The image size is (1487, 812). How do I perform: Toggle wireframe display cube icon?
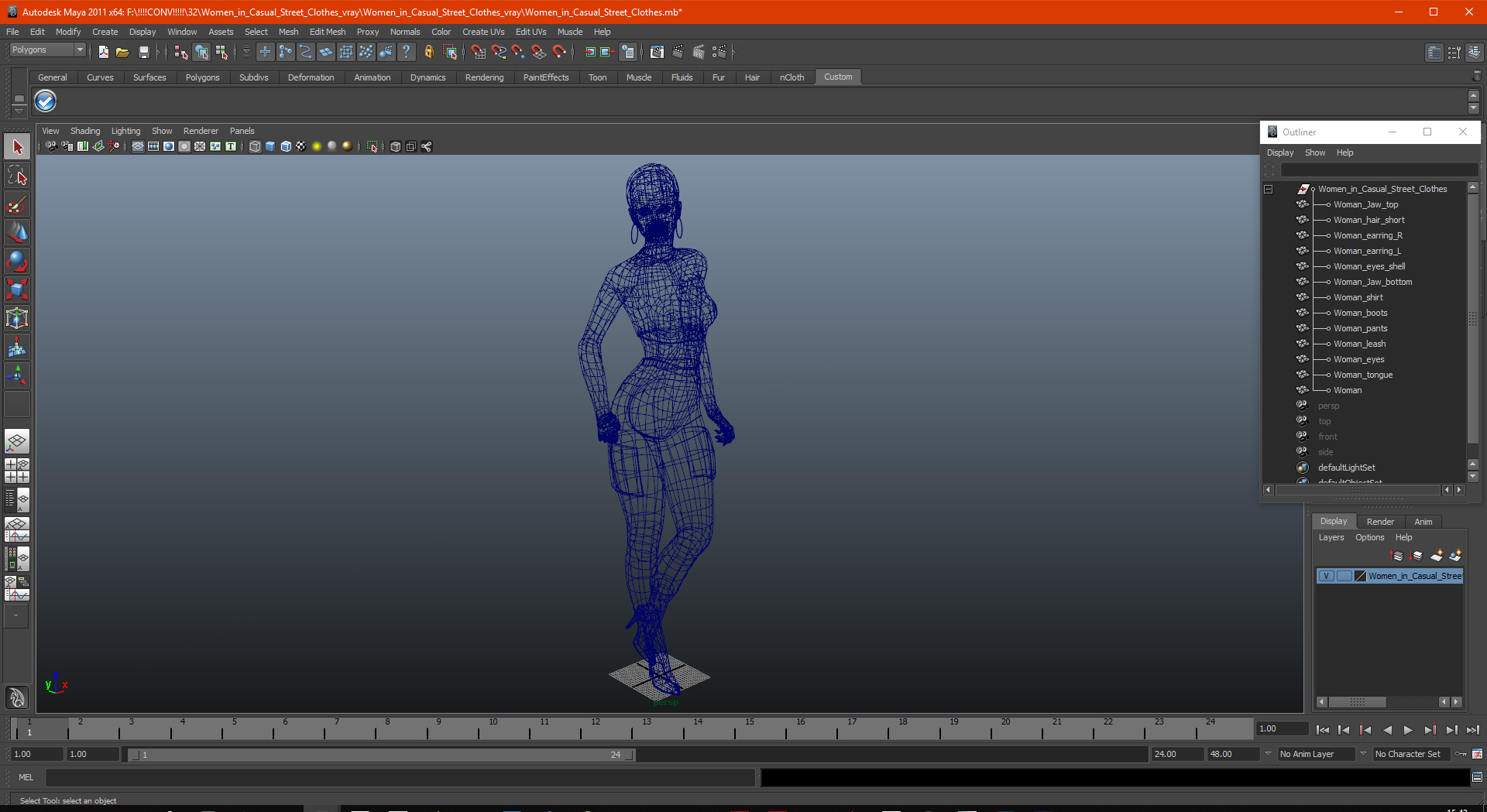pyautogui.click(x=255, y=146)
